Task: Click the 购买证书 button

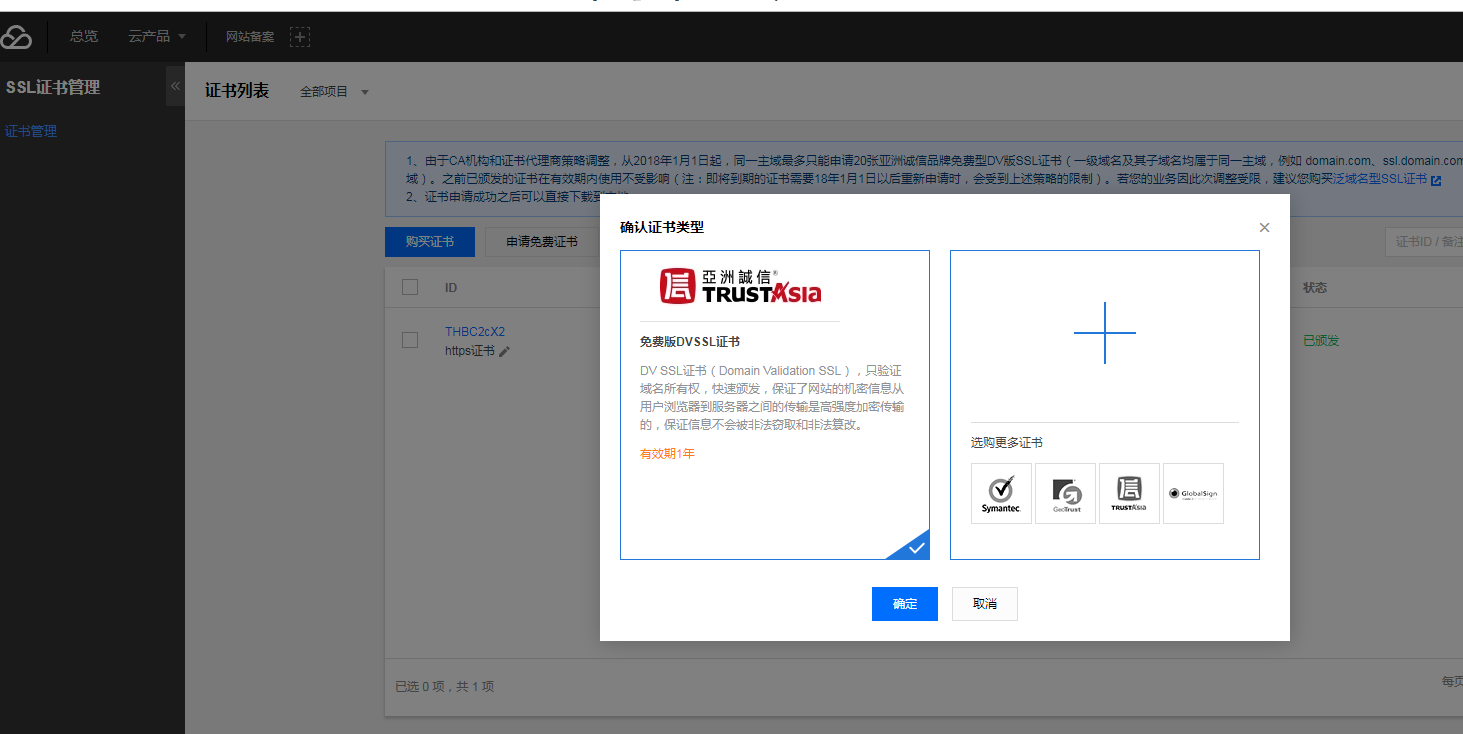Action: (x=430, y=242)
